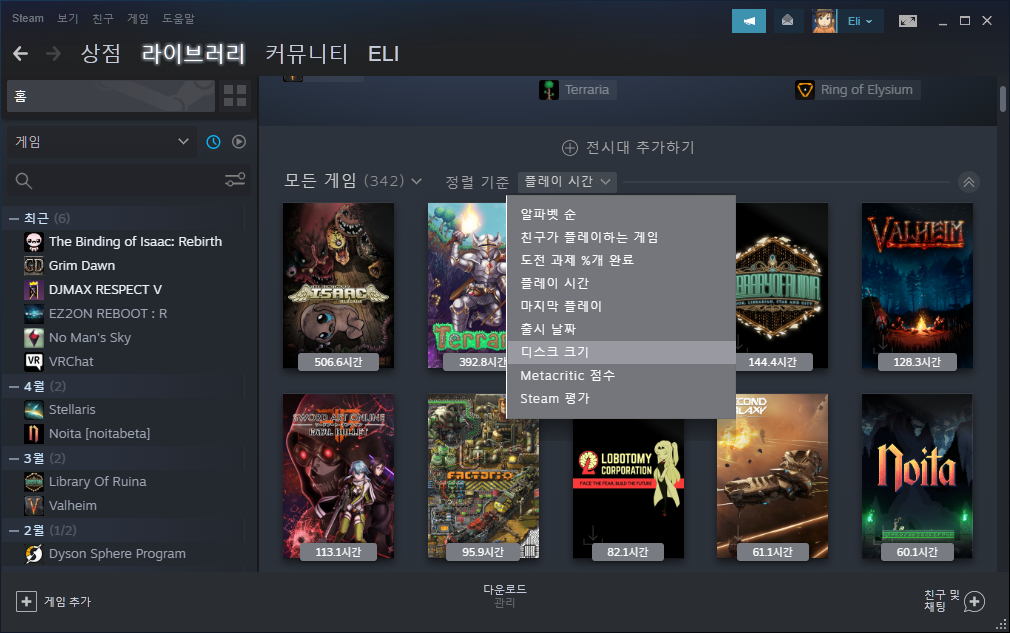Viewport: 1010px width, 633px height.
Task: Click 전시대 추가하기 link
Action: pos(640,148)
